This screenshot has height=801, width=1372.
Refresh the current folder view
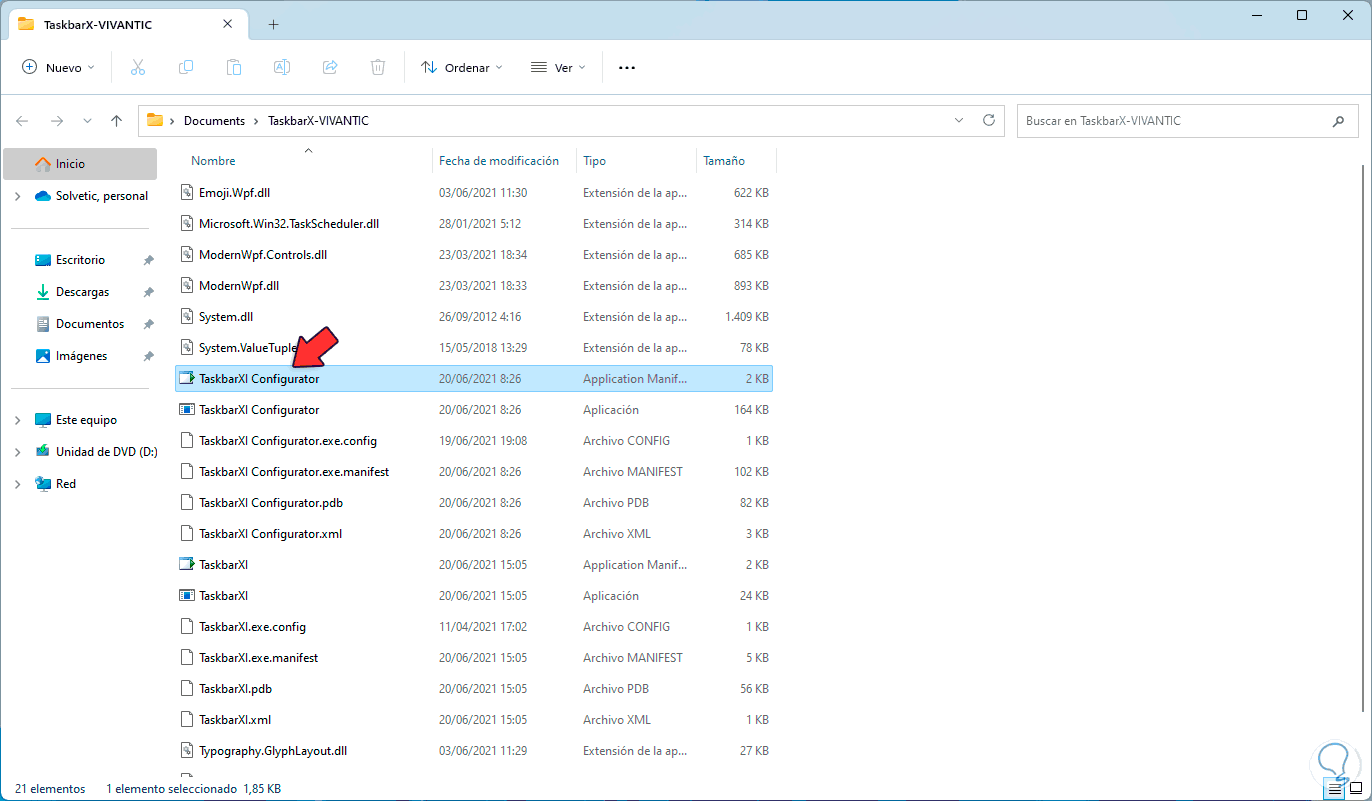[989, 120]
